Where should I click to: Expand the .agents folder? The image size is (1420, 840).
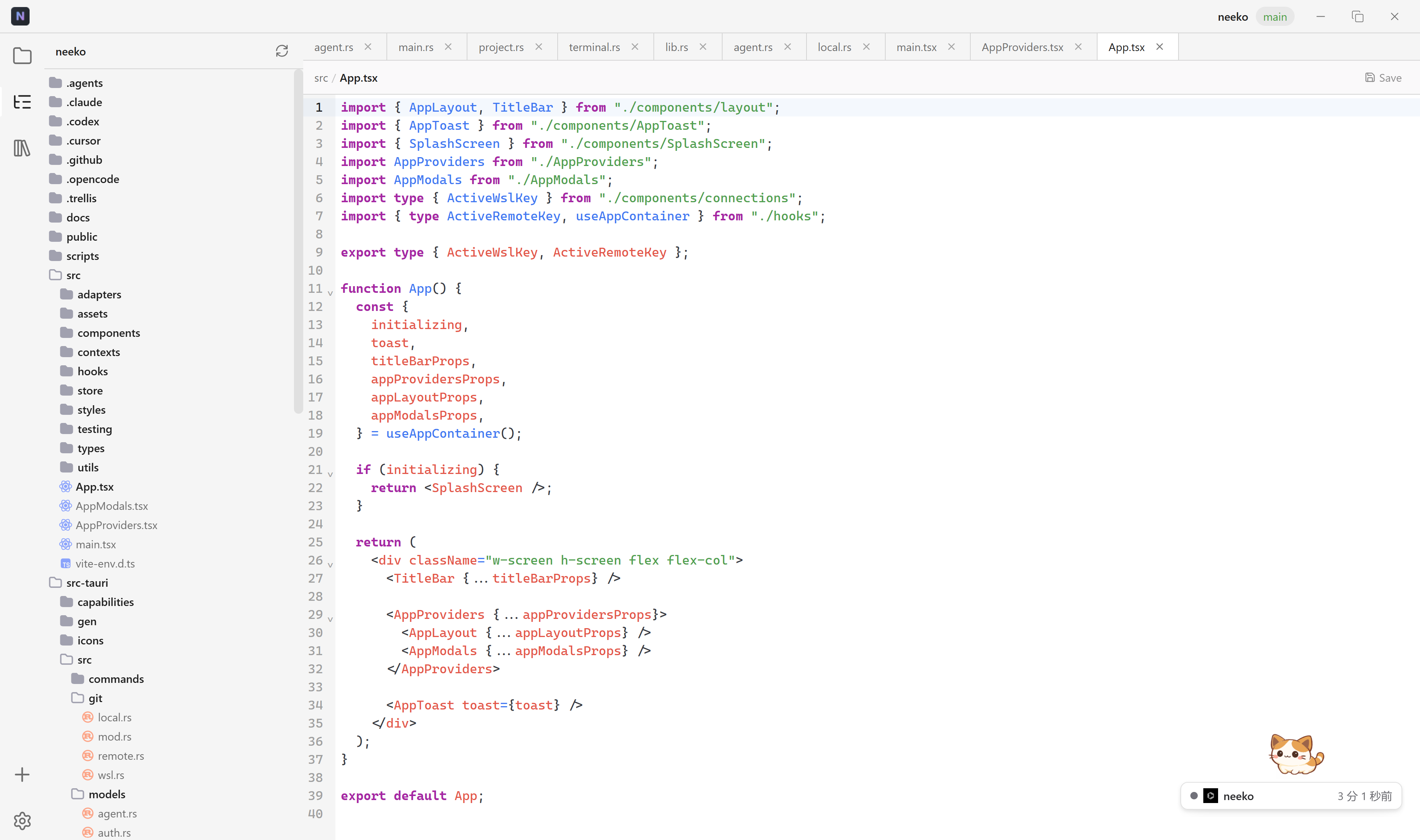76,83
